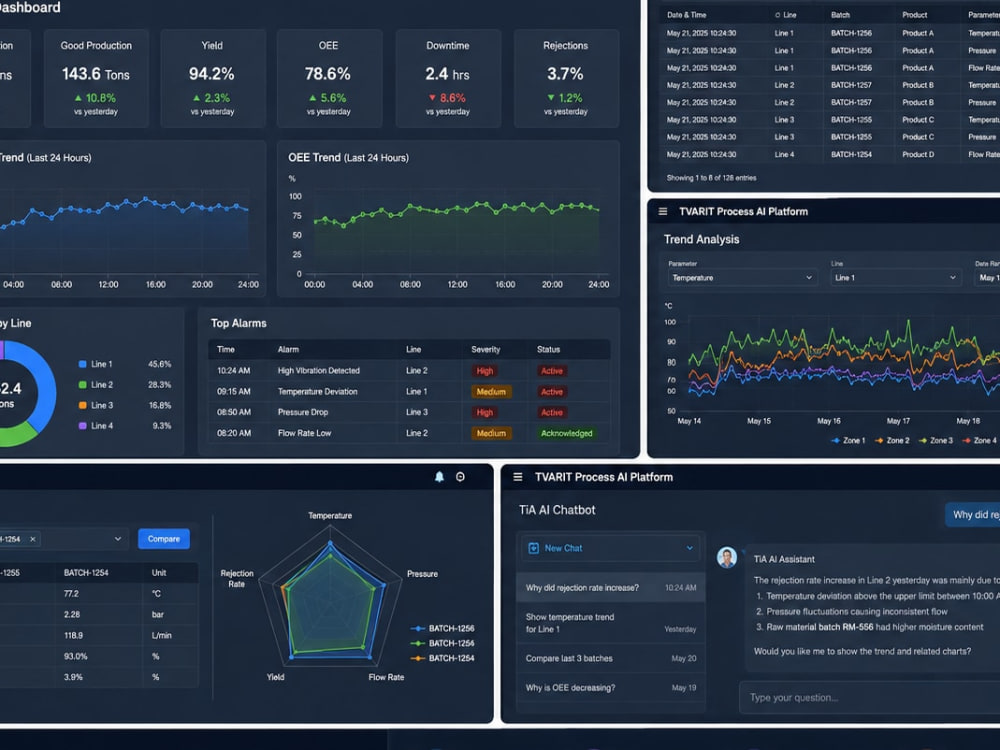Click the OEE Trend chart title

[x=348, y=158]
